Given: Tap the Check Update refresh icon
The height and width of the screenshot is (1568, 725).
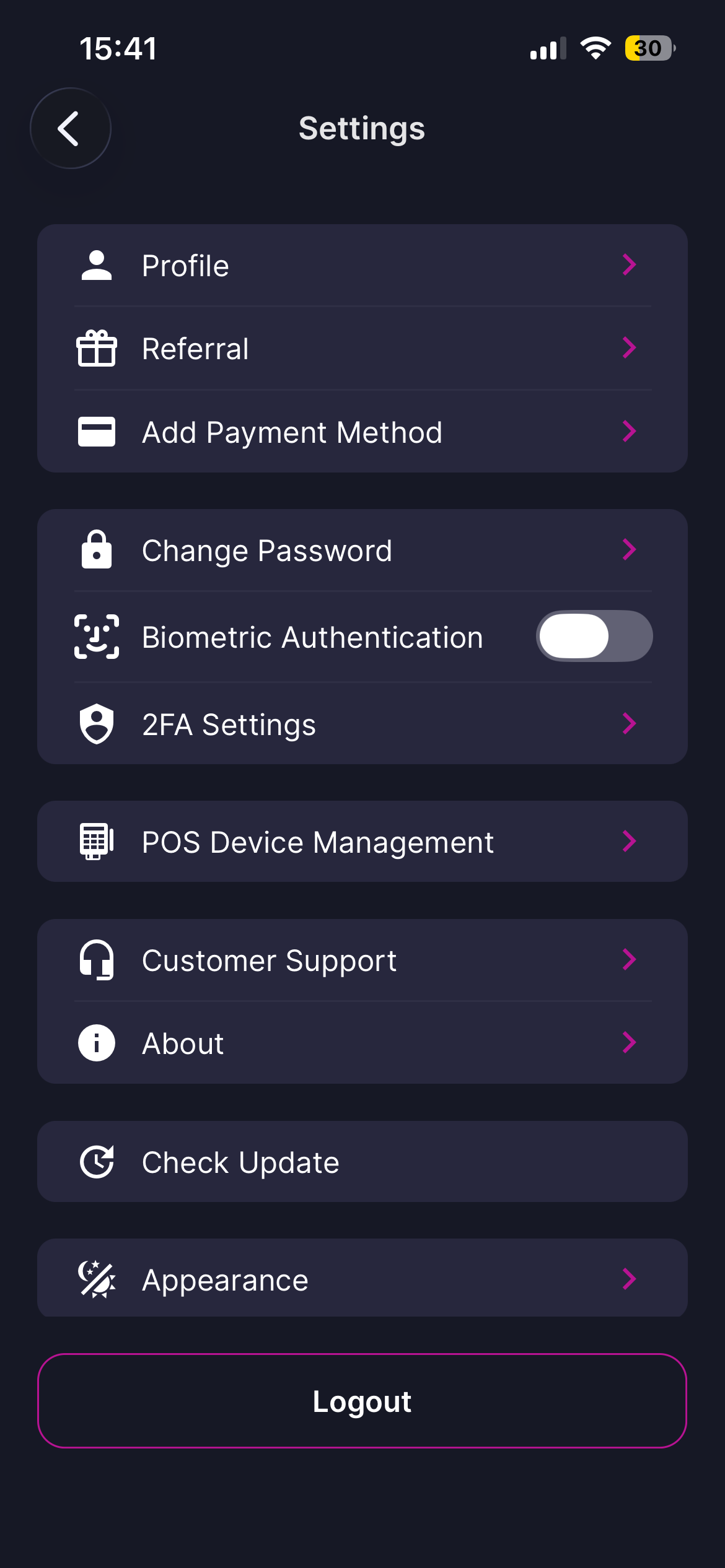Looking at the screenshot, I should pyautogui.click(x=97, y=1162).
